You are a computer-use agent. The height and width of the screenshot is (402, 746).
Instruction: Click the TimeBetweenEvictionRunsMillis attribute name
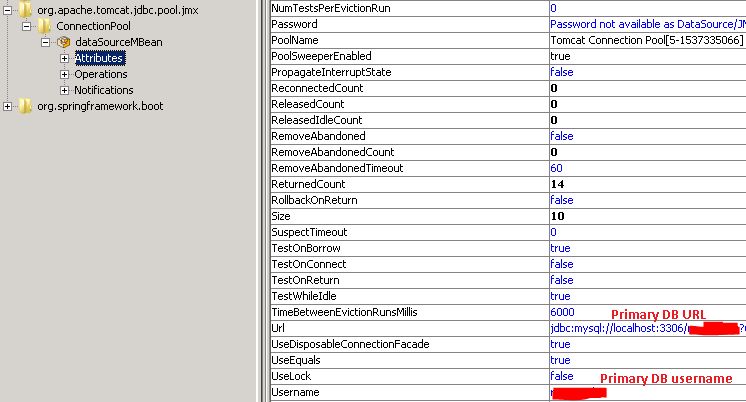coord(344,312)
